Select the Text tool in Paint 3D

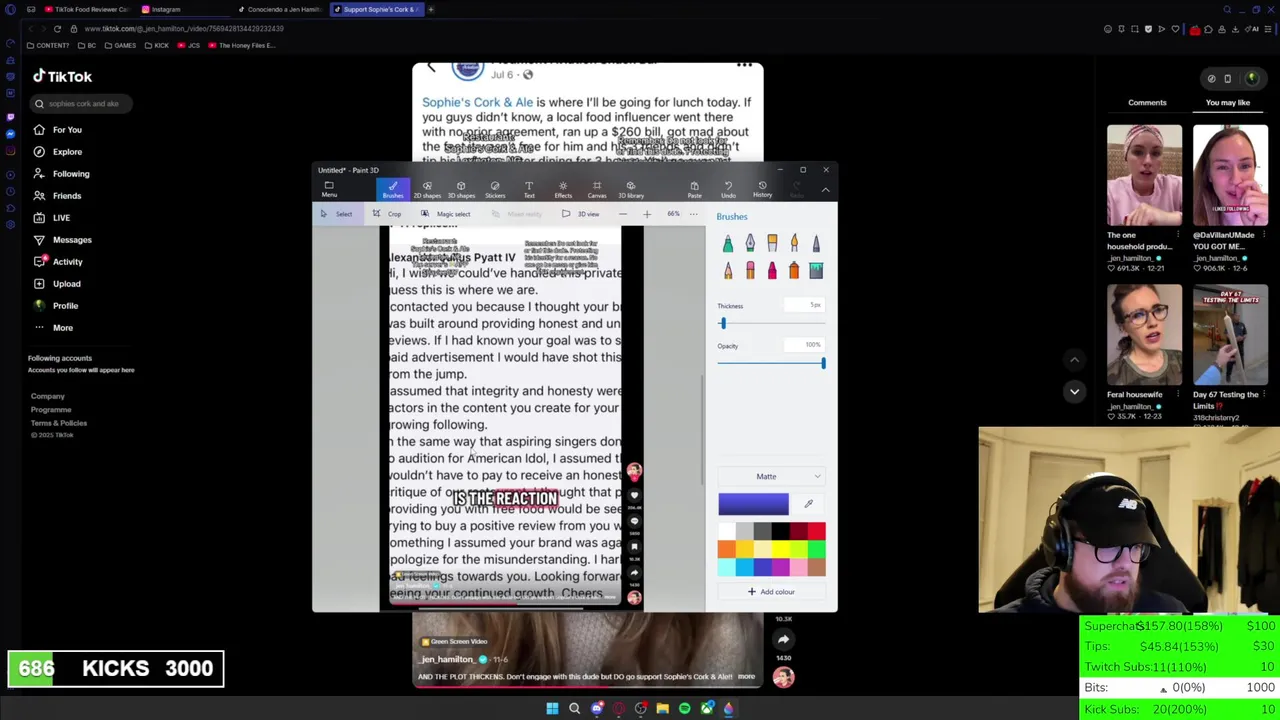point(529,189)
